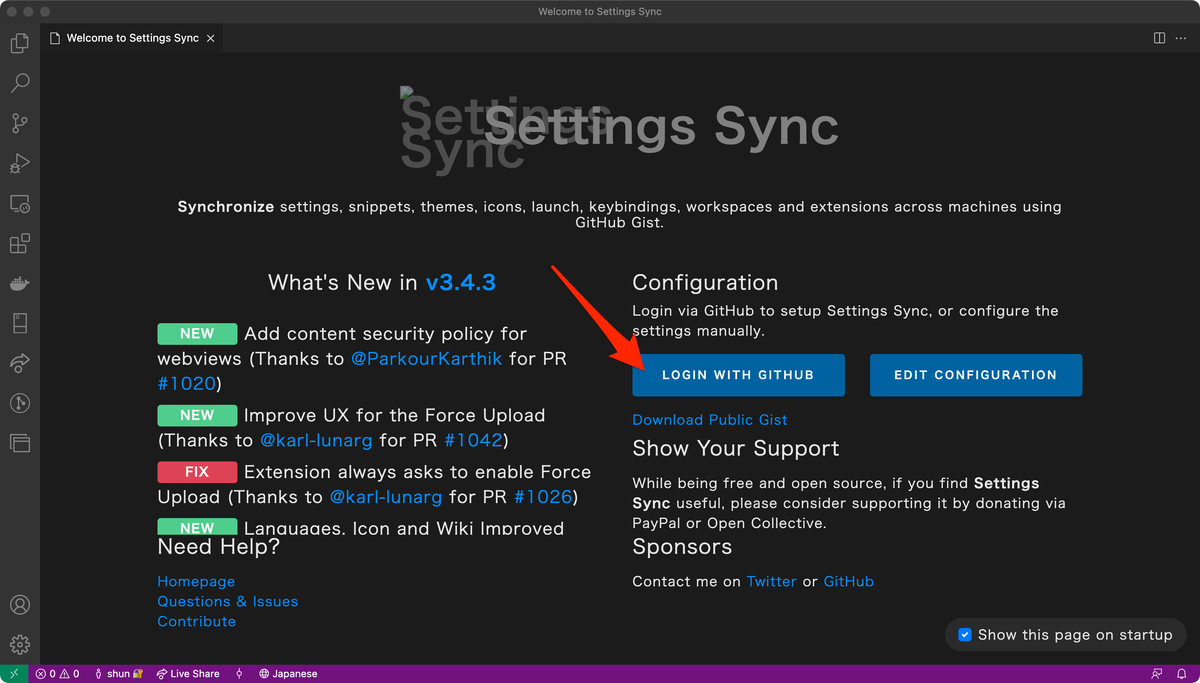The image size is (1200, 683).
Task: Click the Japanese language status item
Action: point(288,674)
